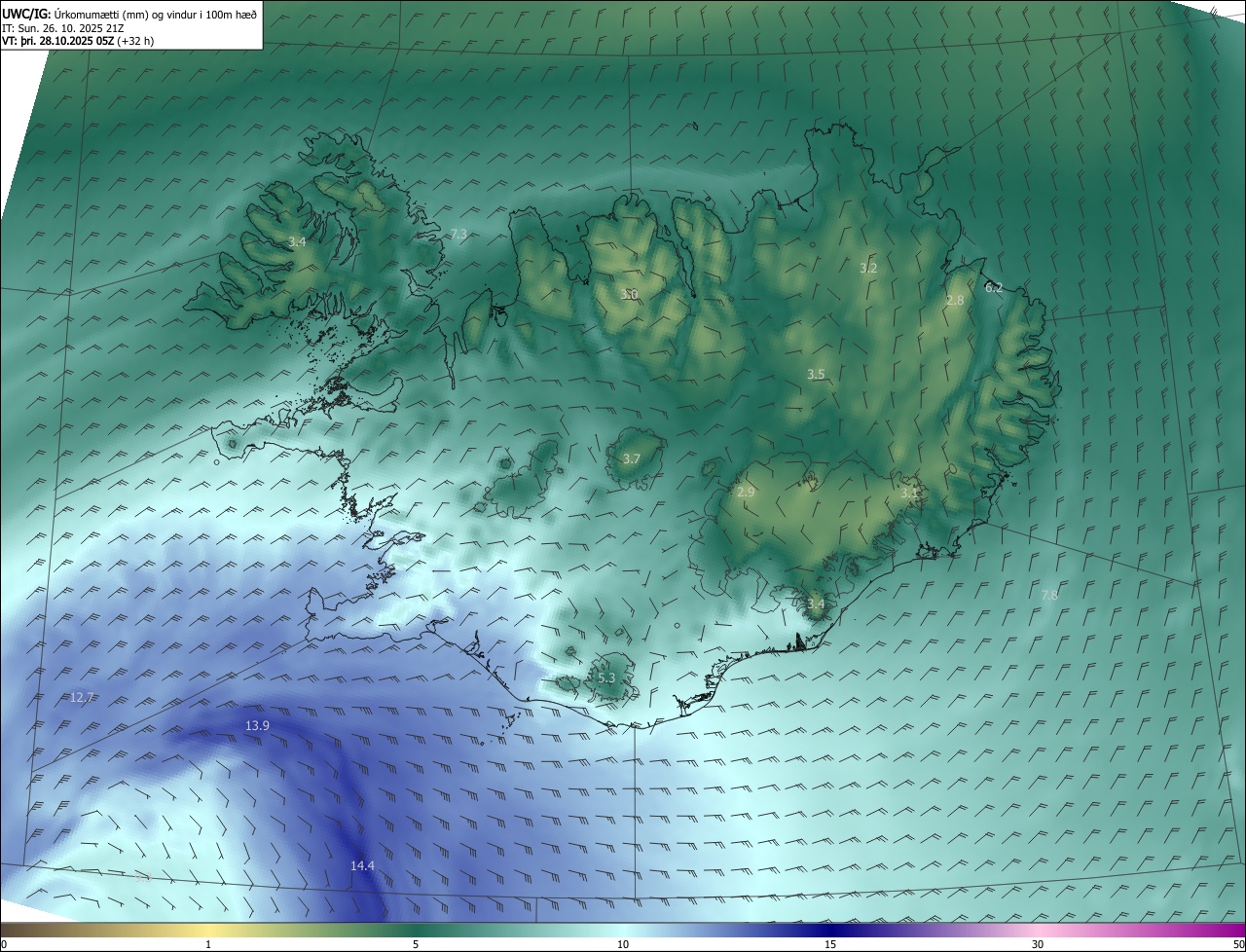Select the 7.8 value off the southeast coast
1246x952 pixels.
tap(1049, 595)
